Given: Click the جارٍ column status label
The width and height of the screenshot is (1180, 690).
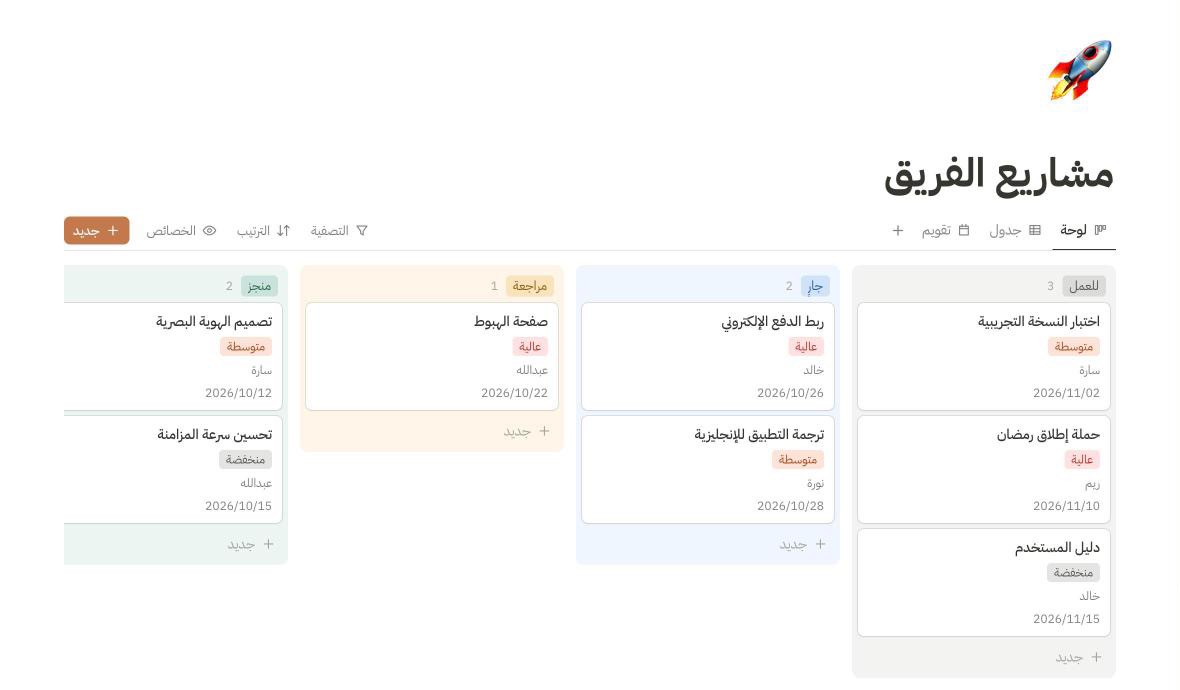Looking at the screenshot, I should (x=815, y=286).
